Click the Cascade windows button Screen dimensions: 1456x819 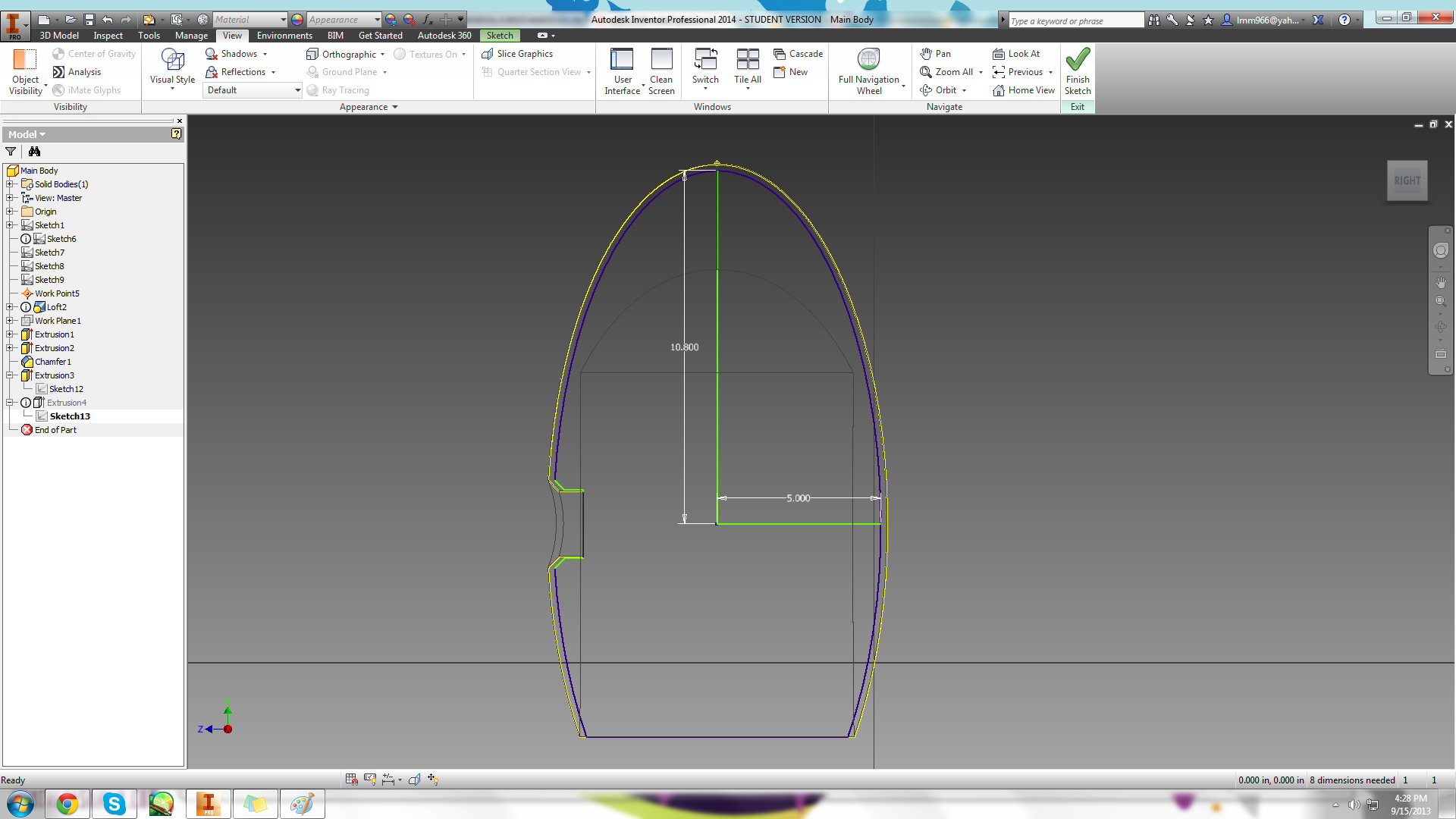click(x=798, y=54)
